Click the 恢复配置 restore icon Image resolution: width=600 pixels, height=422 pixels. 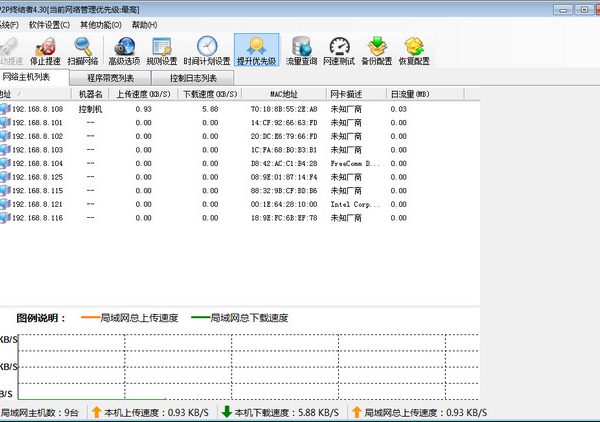tap(415, 51)
